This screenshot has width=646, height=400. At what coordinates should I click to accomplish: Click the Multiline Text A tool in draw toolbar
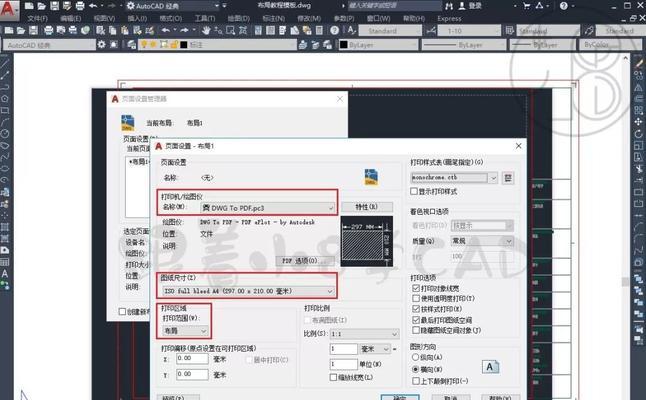(x=5, y=274)
